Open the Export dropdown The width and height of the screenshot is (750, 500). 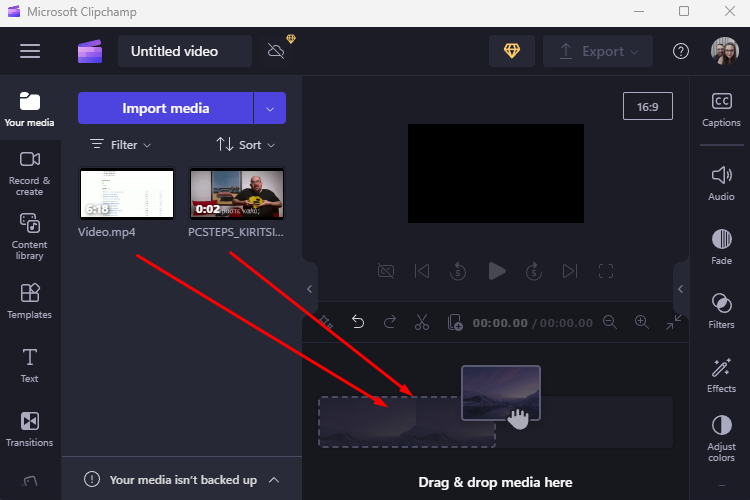coord(597,51)
